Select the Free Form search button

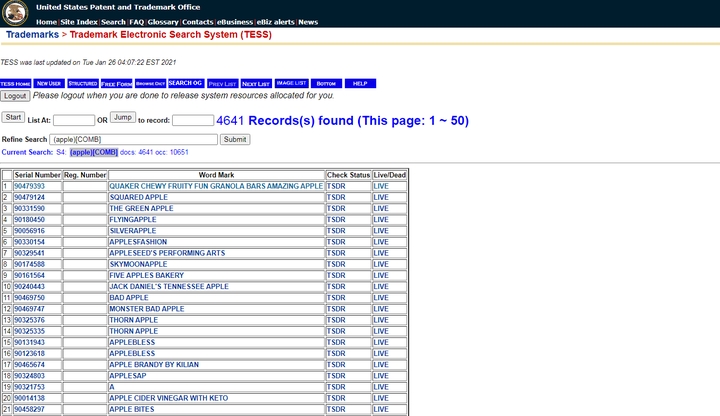point(117,83)
